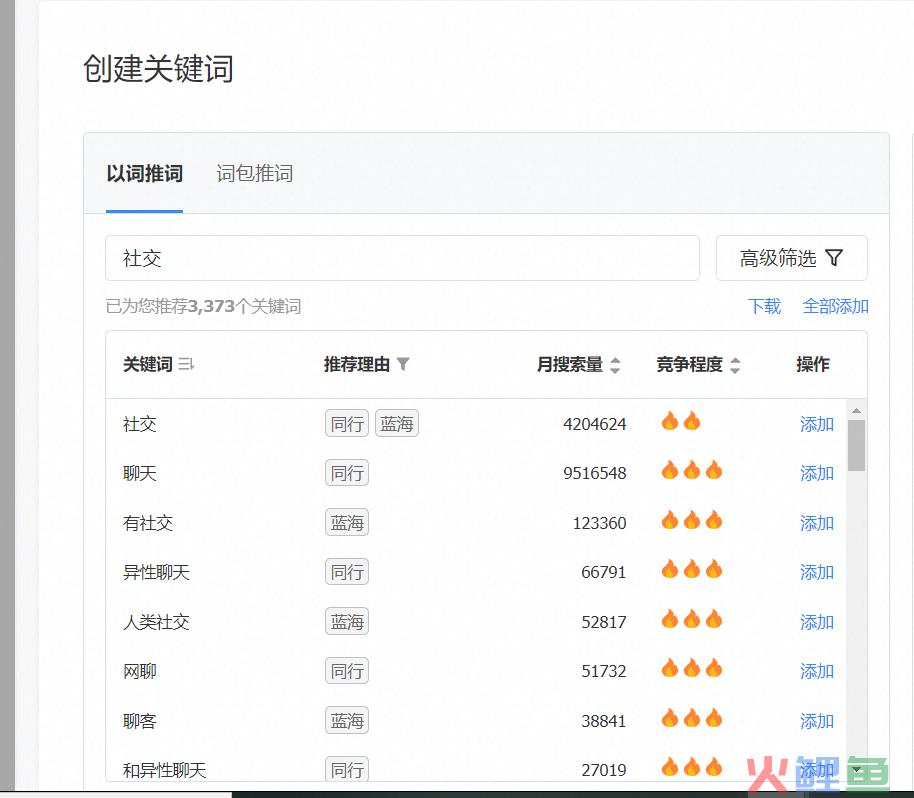
Task: Switch to the 词包推词 tab
Action: (255, 174)
